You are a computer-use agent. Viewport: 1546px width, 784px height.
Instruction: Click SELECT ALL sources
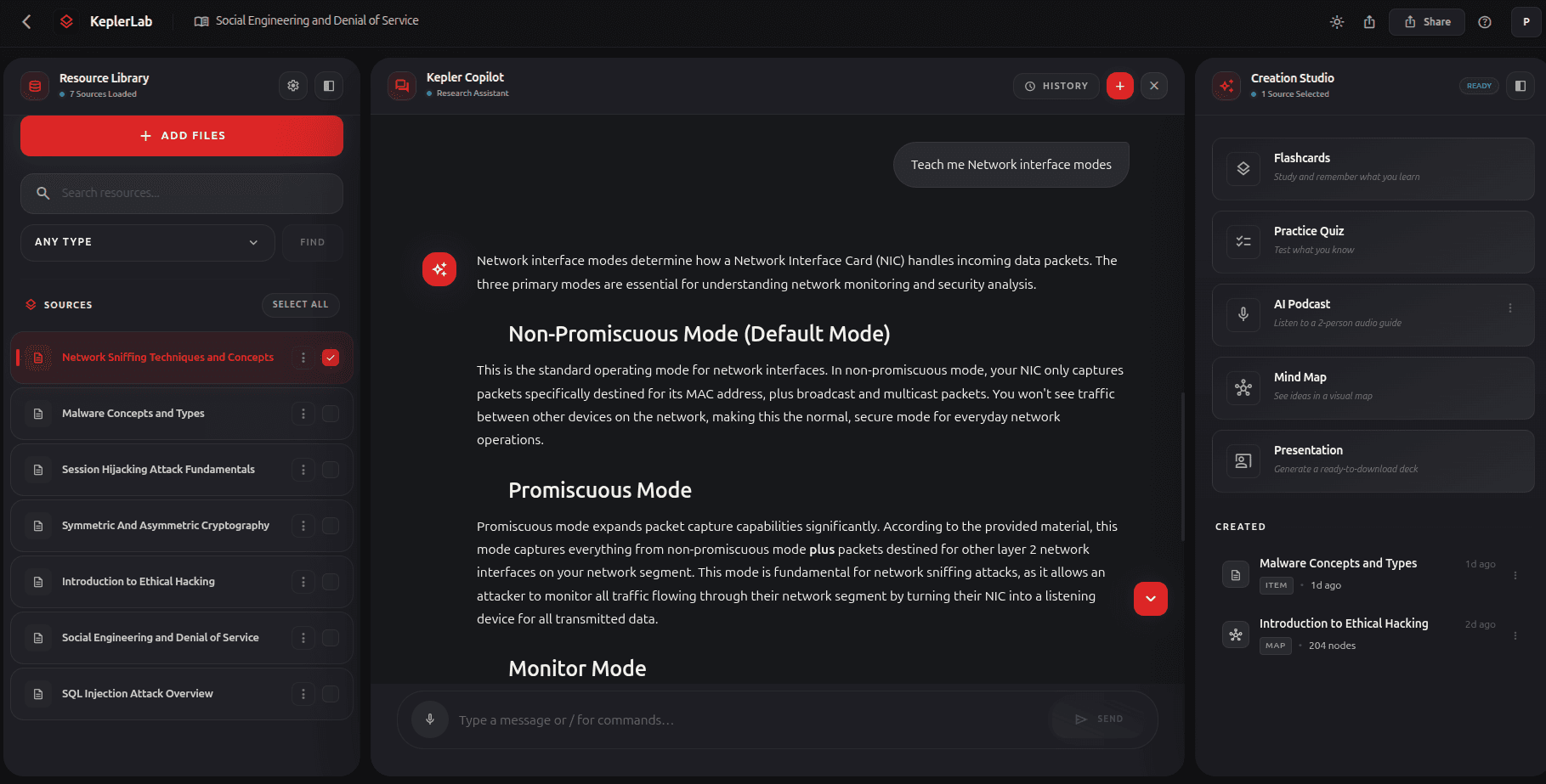point(300,304)
